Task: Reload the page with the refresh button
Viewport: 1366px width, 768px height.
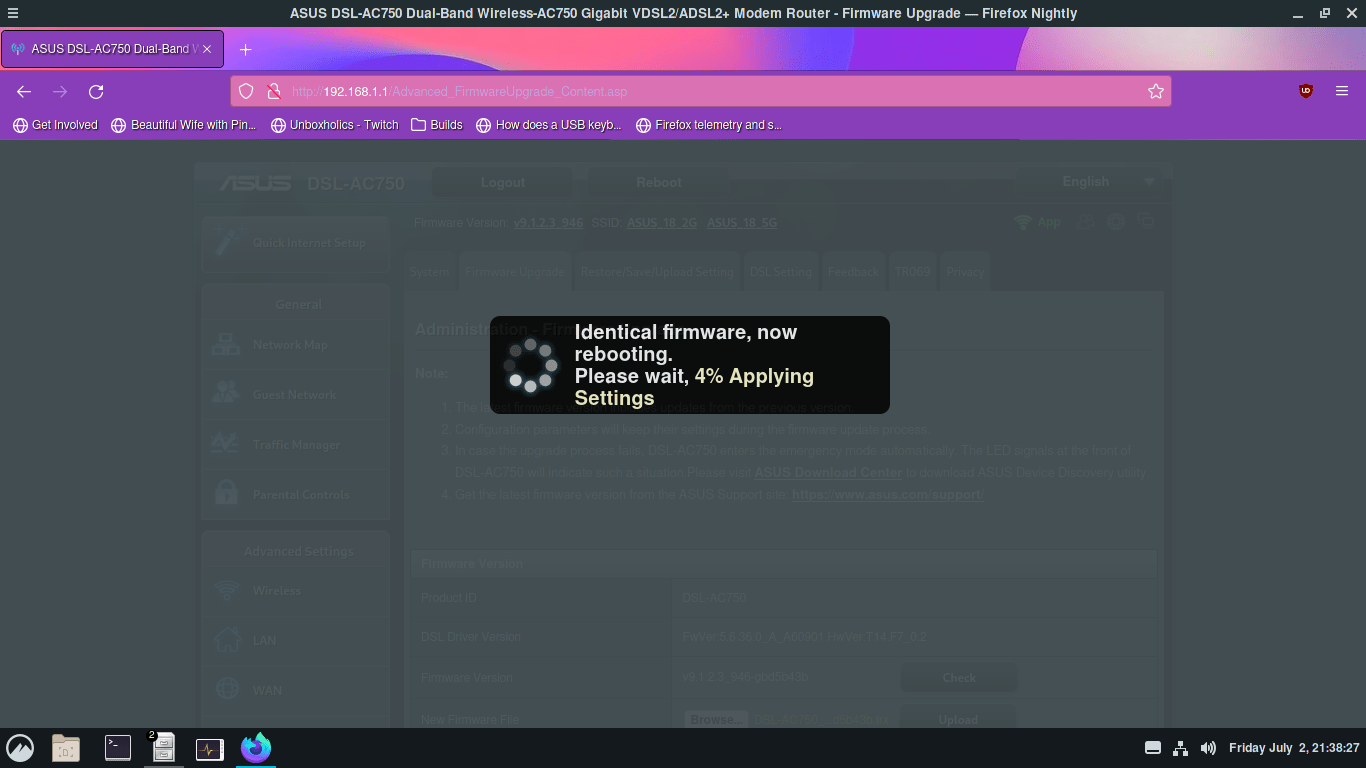Action: (x=96, y=92)
